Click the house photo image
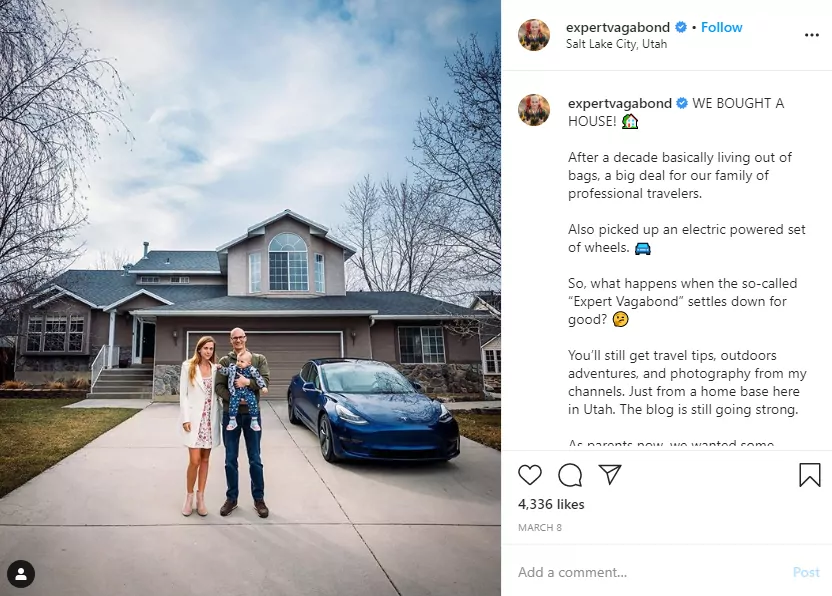Image resolution: width=832 pixels, height=596 pixels. (x=250, y=298)
